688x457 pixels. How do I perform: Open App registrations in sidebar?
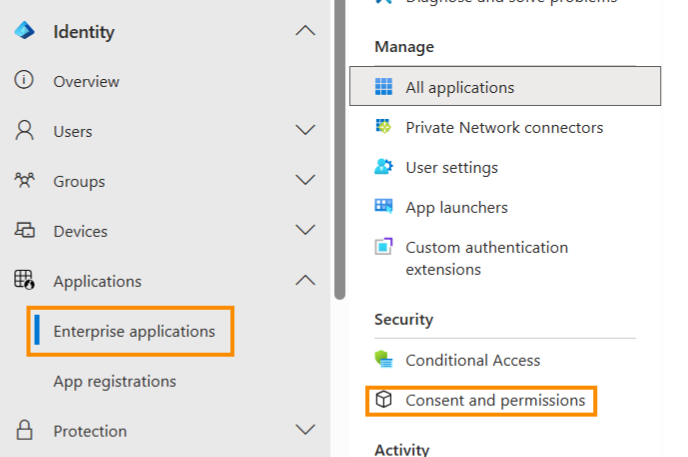click(114, 381)
